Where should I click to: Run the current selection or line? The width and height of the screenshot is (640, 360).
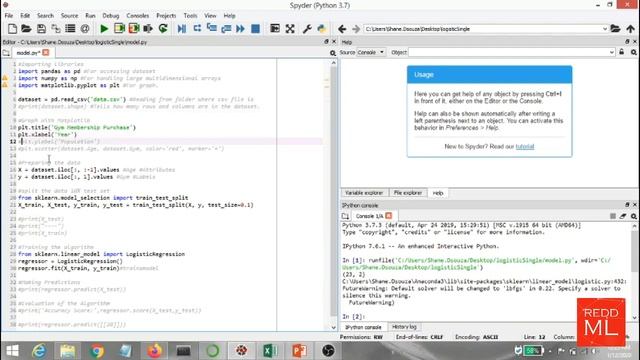pos(148,29)
